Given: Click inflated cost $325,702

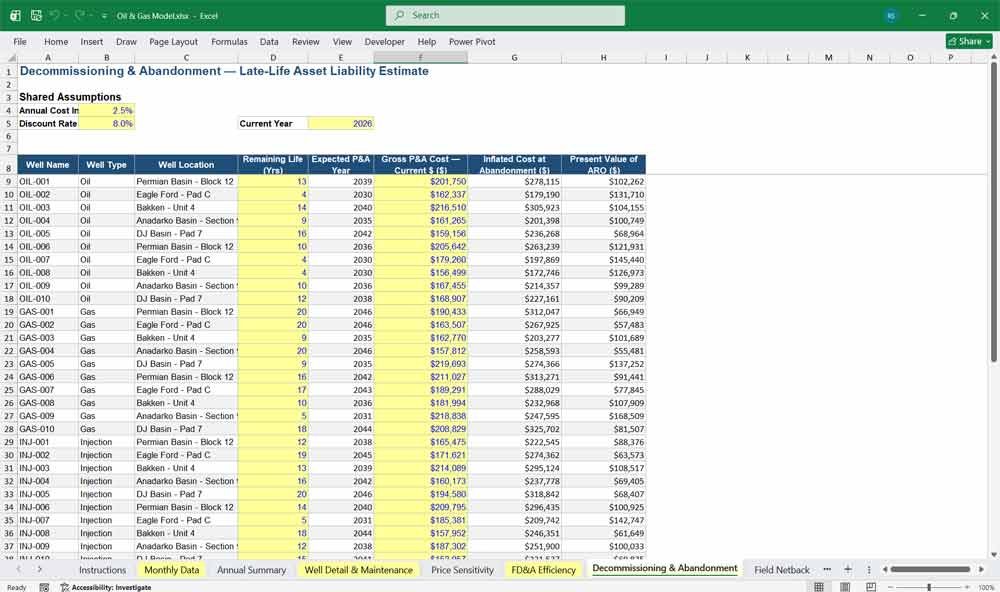Looking at the screenshot, I should pyautogui.click(x=514, y=429).
